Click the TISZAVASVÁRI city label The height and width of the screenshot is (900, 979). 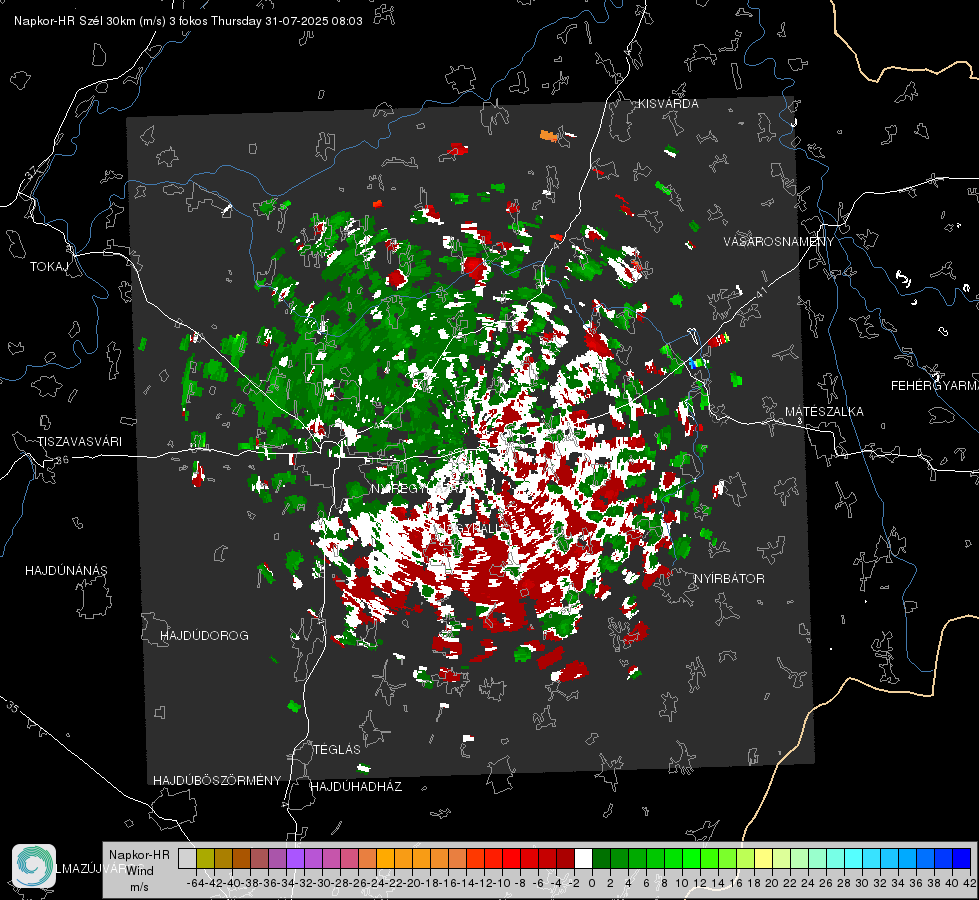point(79,442)
